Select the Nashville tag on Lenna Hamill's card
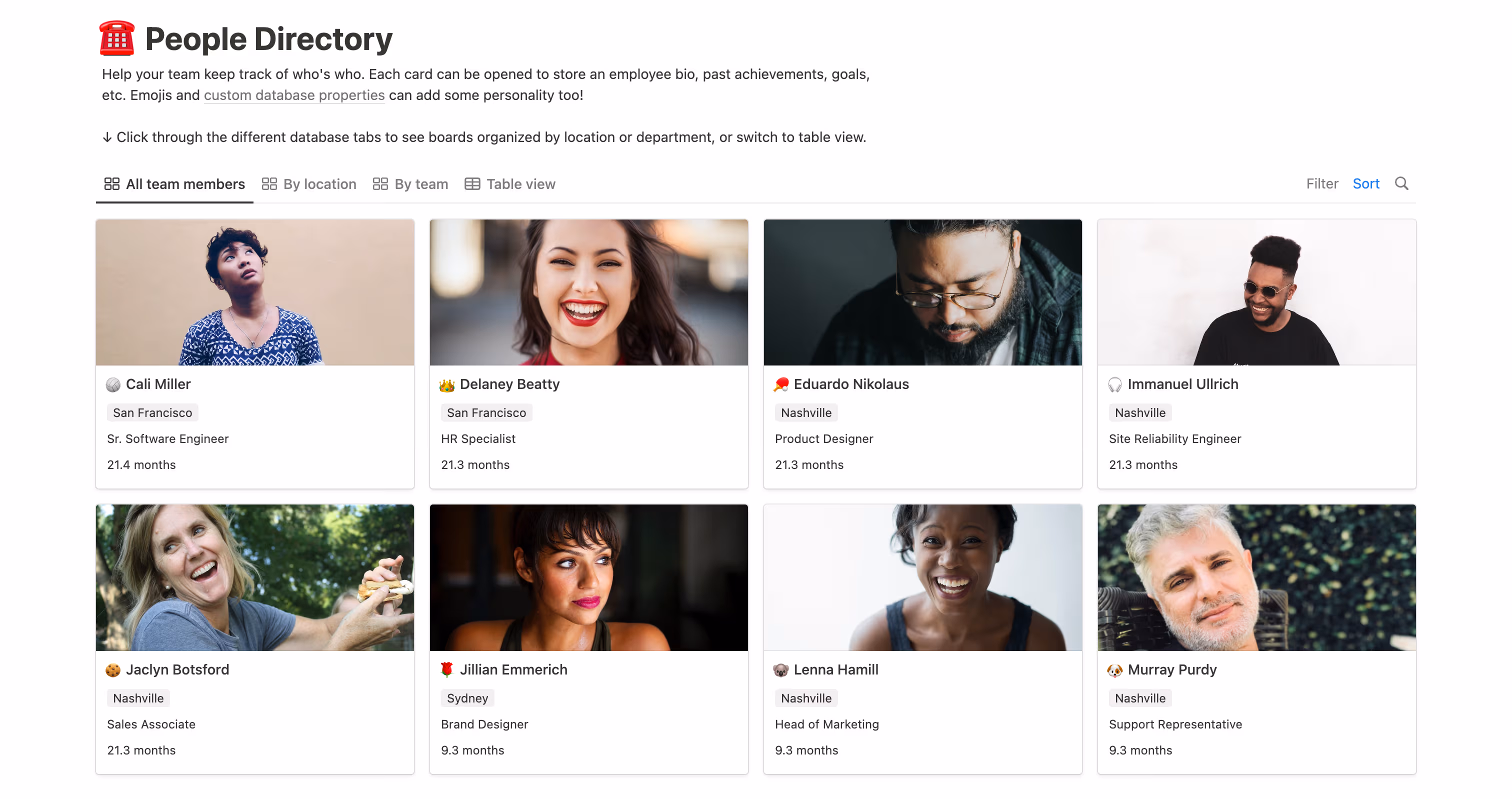 806,698
